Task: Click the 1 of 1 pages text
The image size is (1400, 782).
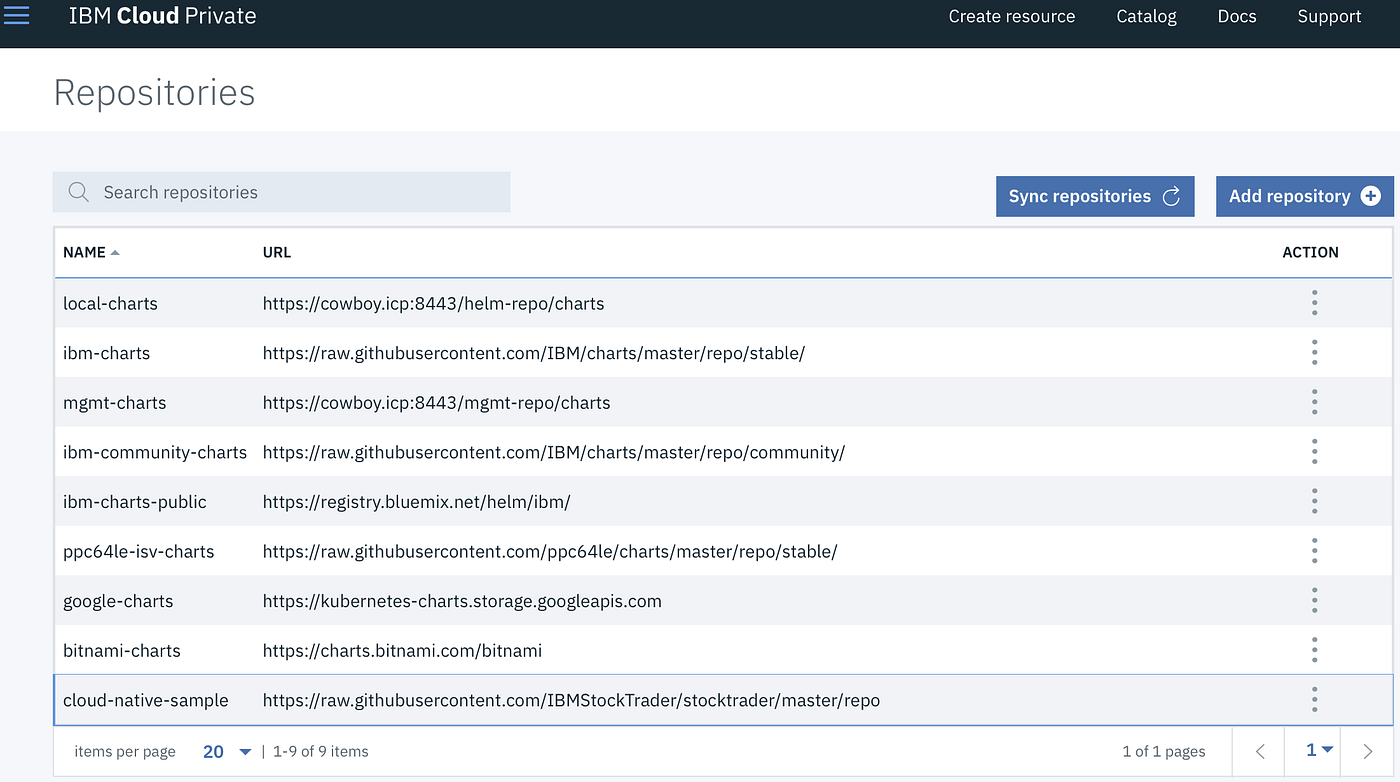Action: tap(1164, 751)
